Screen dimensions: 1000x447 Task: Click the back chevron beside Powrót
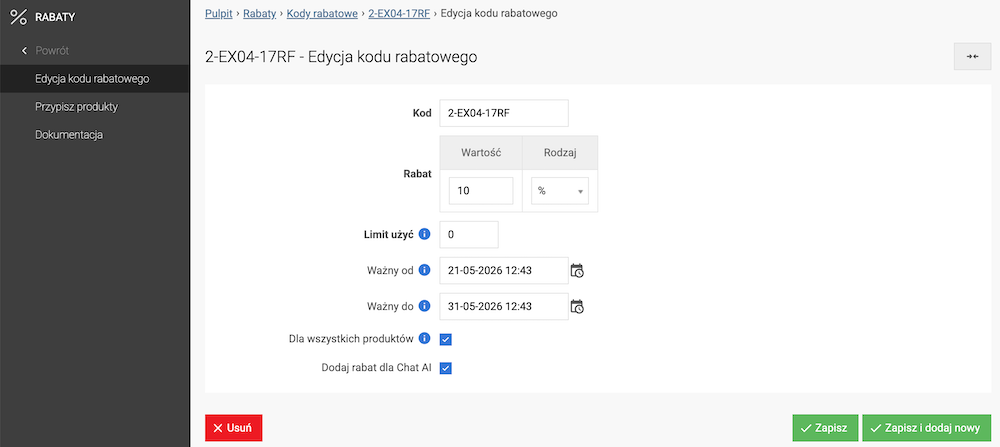pyautogui.click(x=24, y=50)
